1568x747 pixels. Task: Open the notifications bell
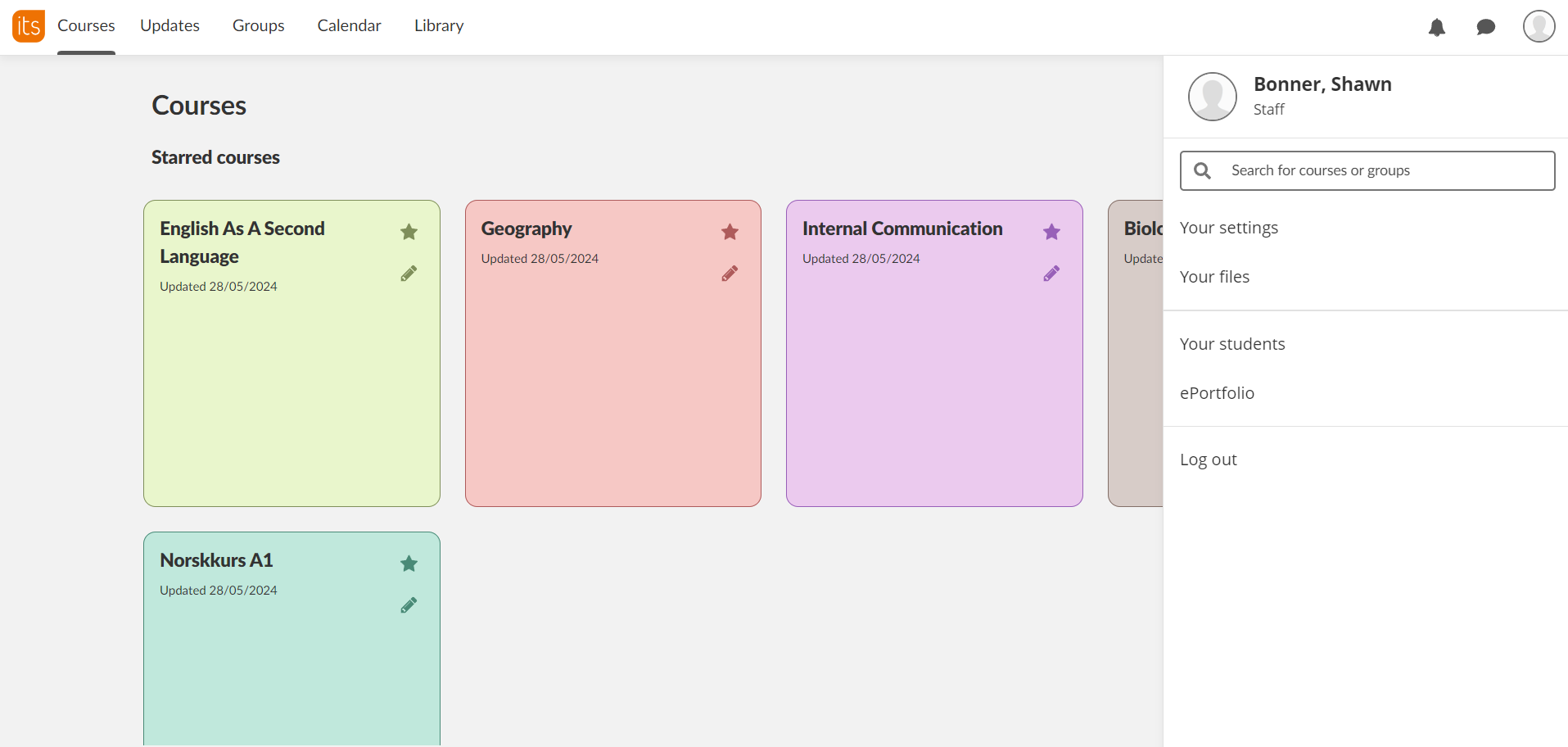1436,27
